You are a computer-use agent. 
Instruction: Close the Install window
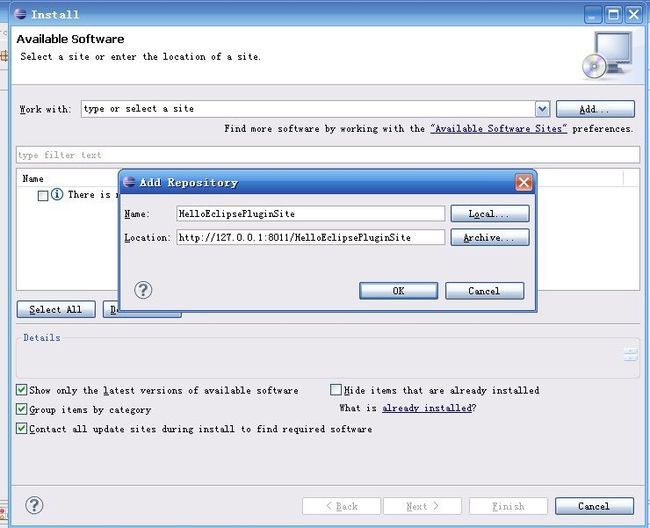634,15
